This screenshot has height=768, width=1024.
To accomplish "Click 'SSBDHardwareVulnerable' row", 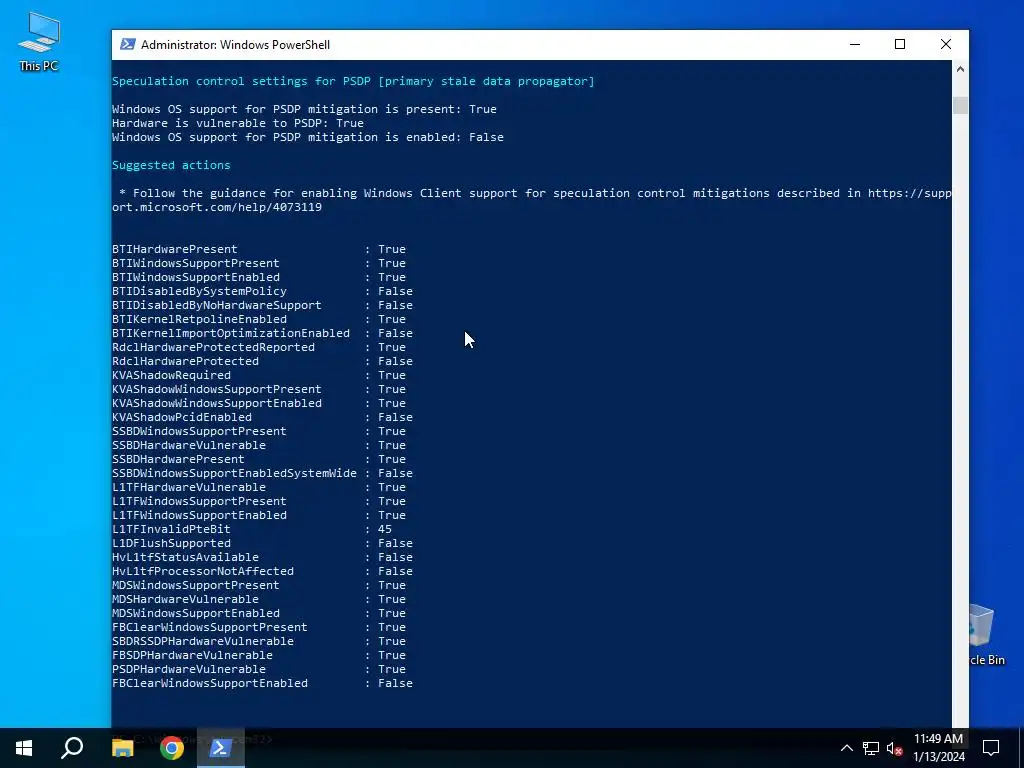I will click(259, 445).
